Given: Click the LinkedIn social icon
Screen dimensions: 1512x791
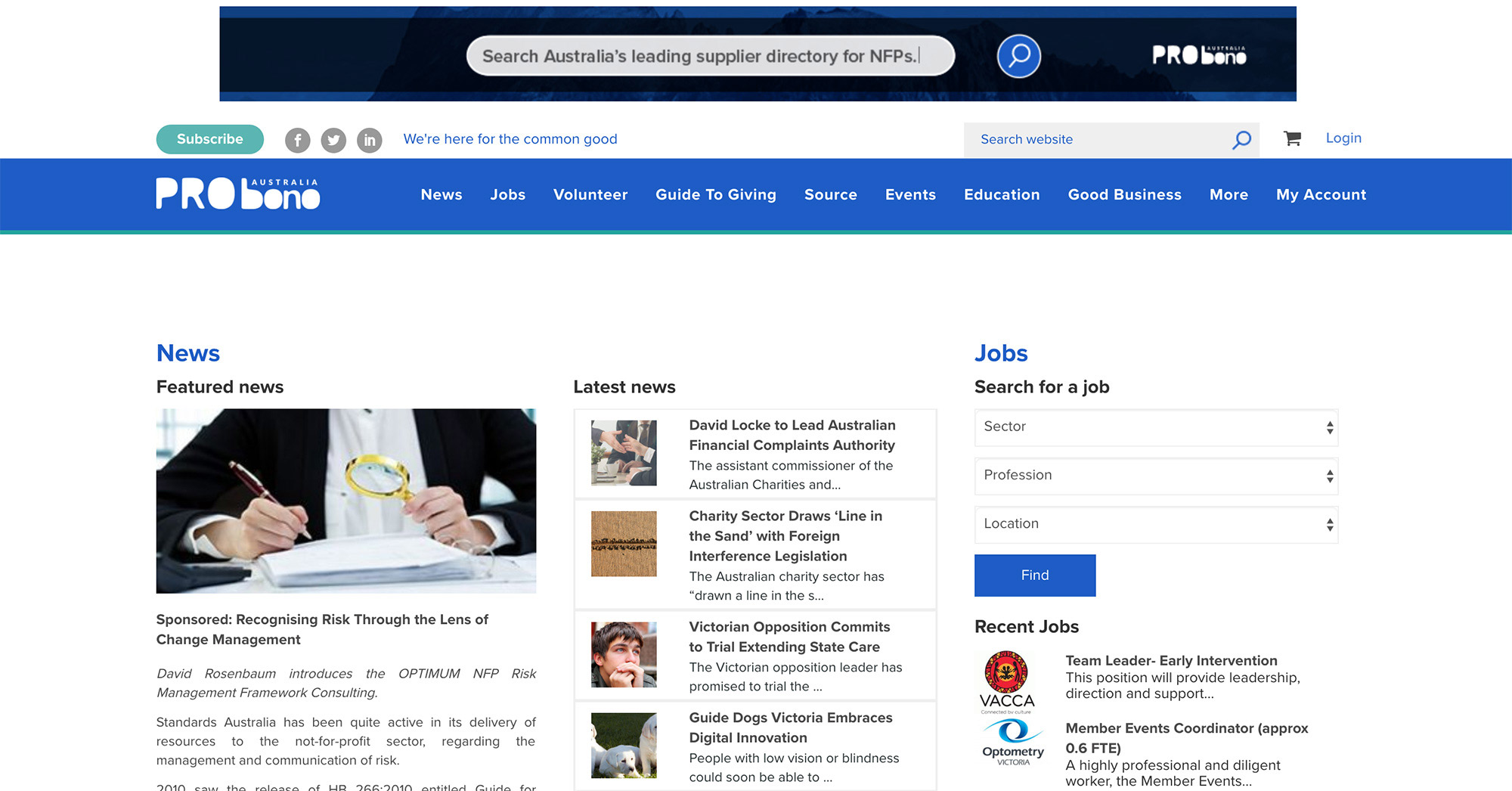Looking at the screenshot, I should (x=370, y=140).
